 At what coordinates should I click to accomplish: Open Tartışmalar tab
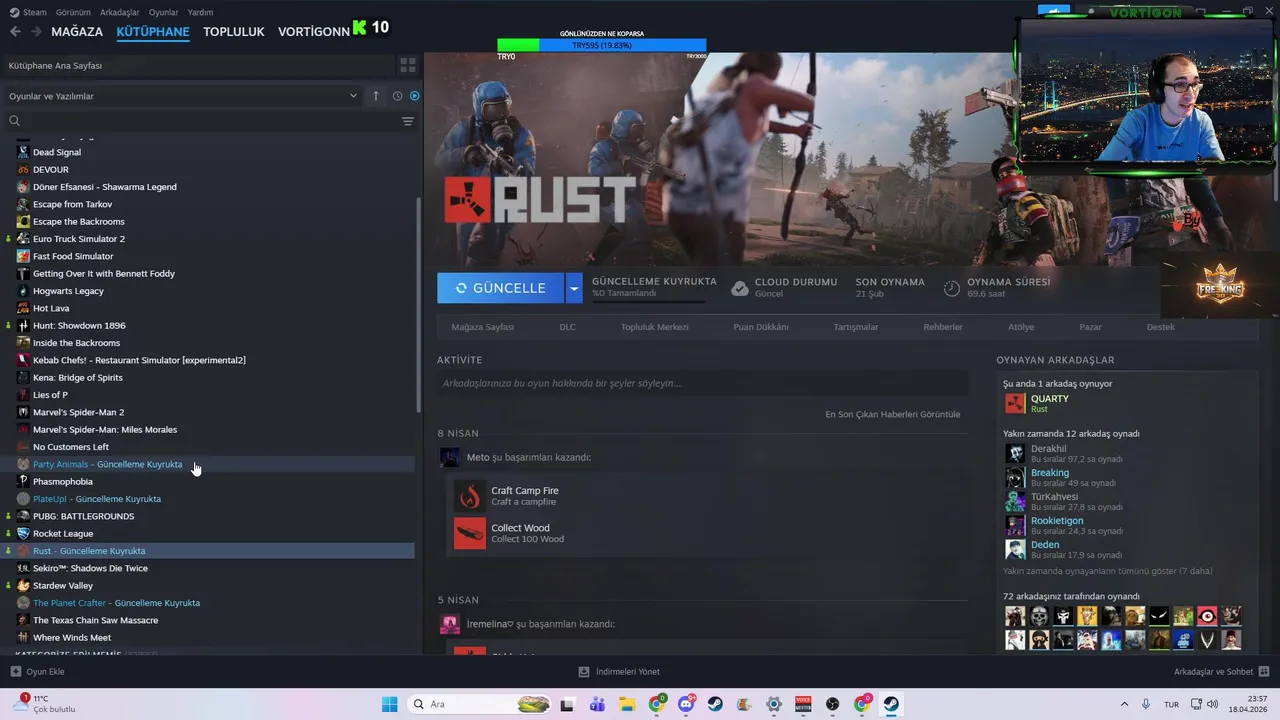click(x=856, y=327)
